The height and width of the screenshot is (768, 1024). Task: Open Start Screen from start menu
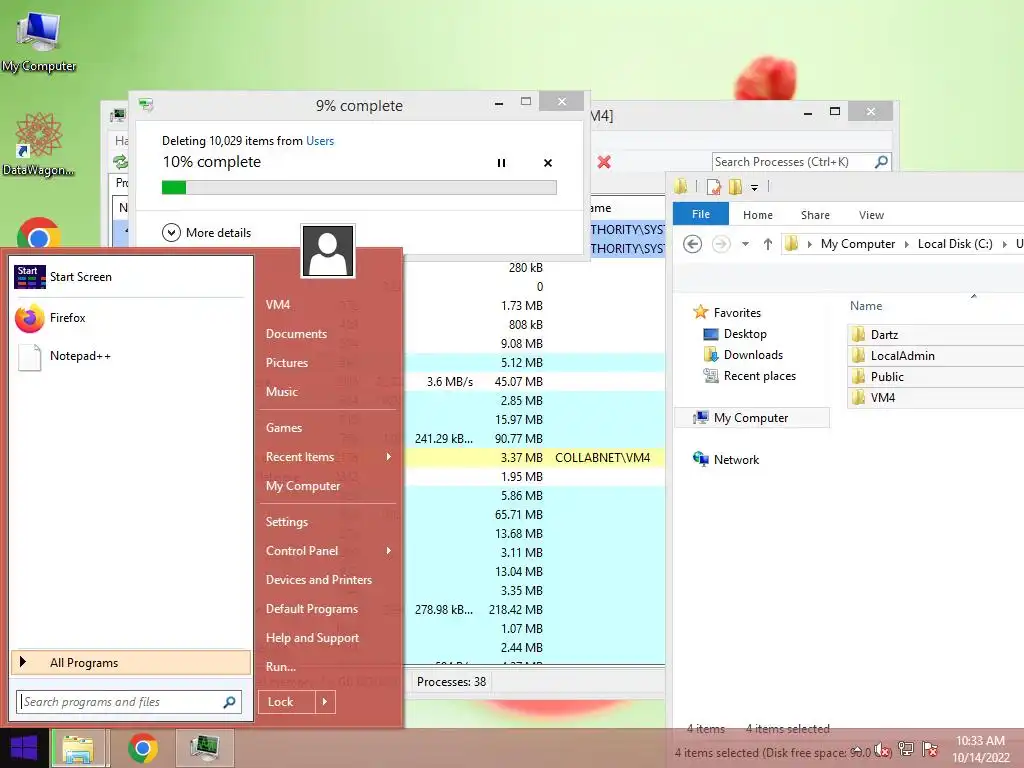tap(129, 277)
